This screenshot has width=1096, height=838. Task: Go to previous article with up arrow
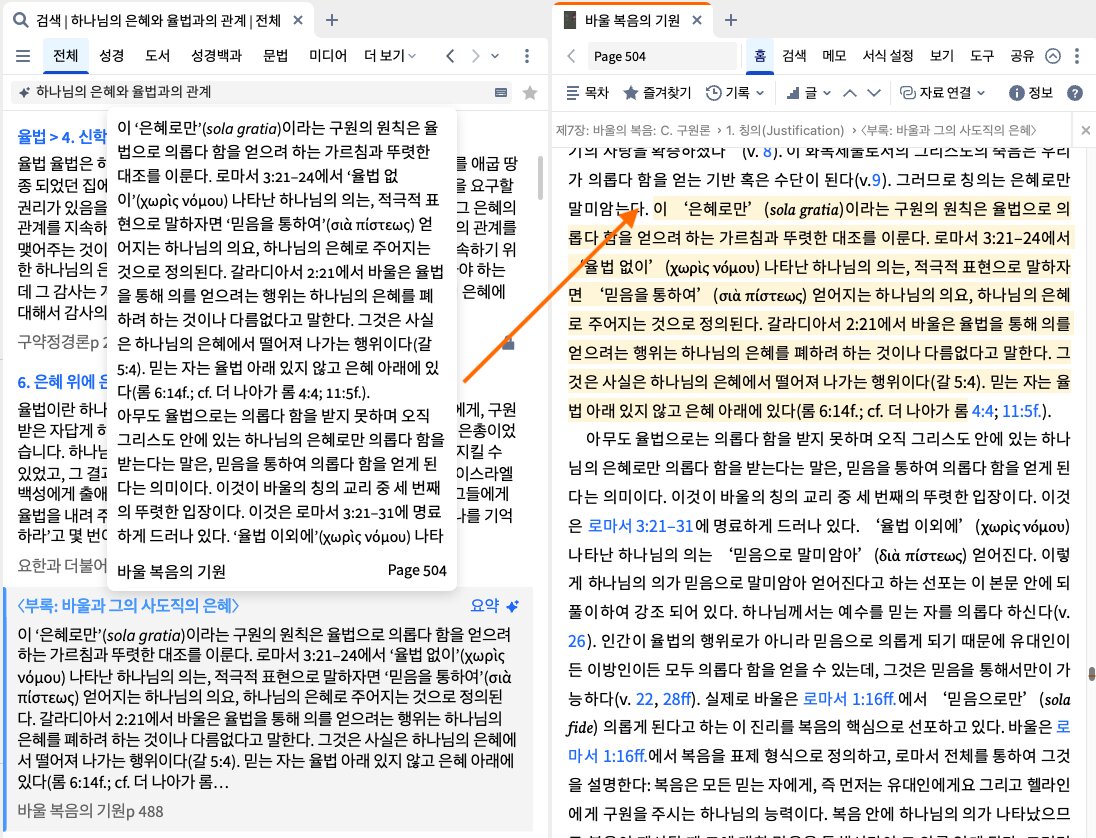point(849,92)
